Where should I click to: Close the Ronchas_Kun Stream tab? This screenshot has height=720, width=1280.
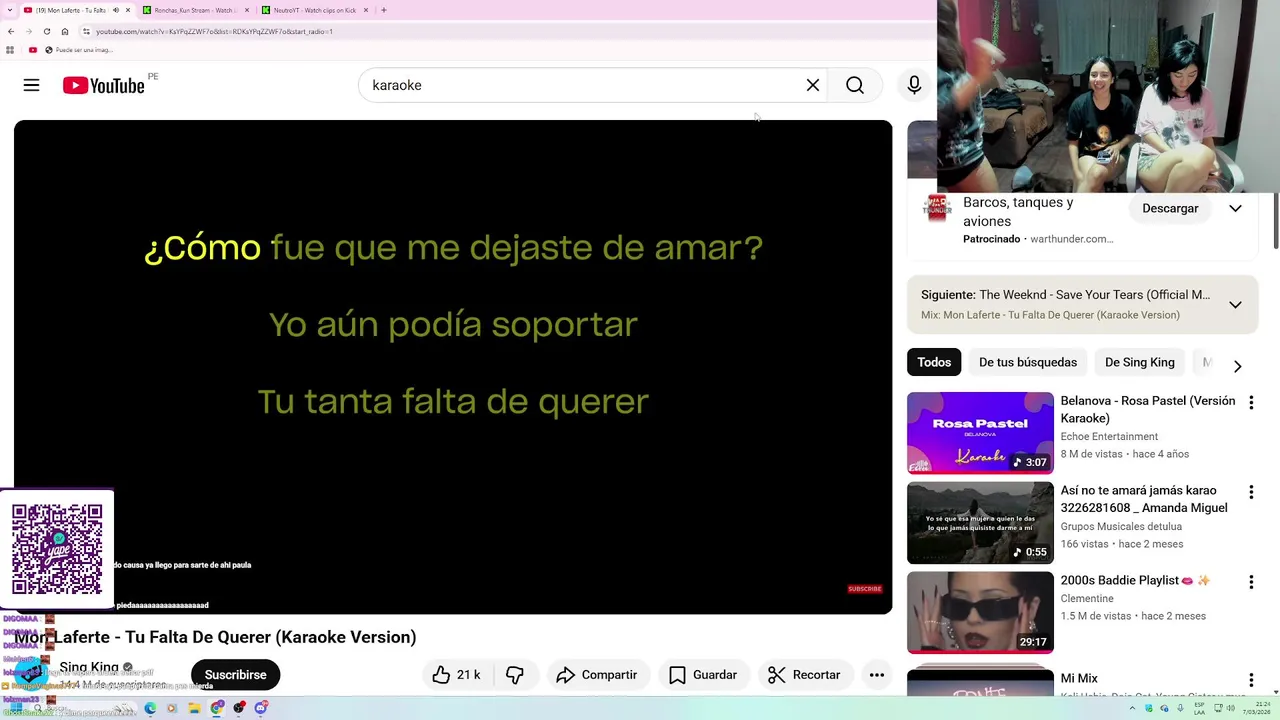pyautogui.click(x=245, y=10)
